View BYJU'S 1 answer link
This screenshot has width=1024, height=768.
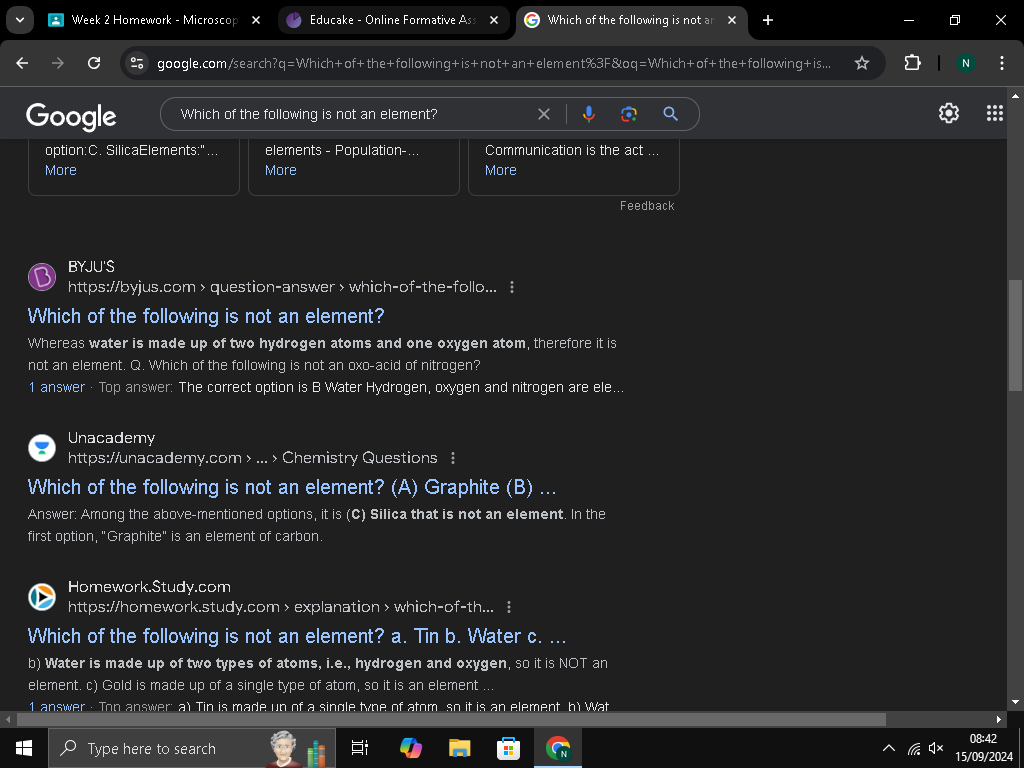tap(56, 387)
